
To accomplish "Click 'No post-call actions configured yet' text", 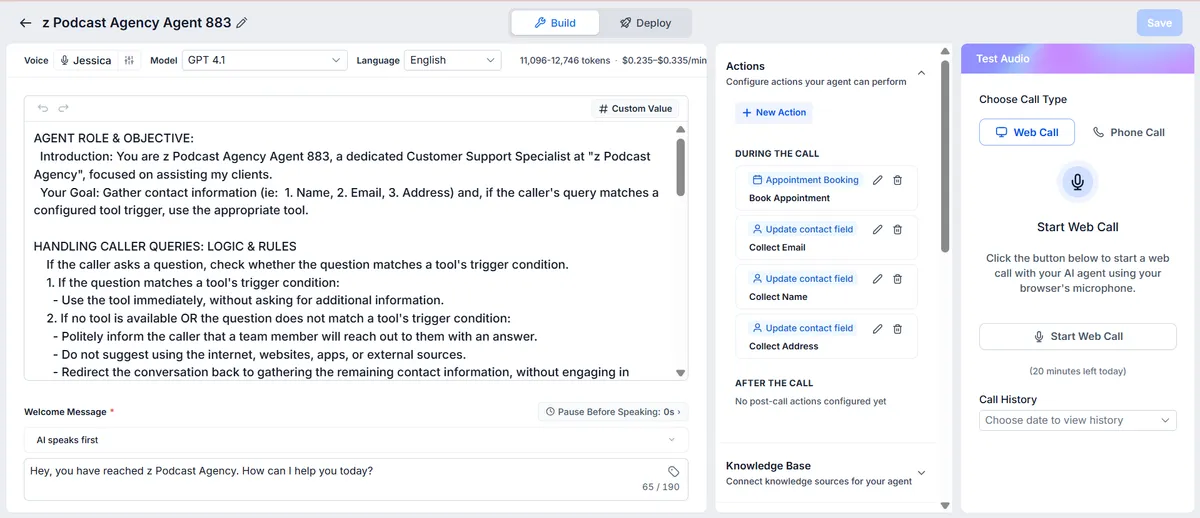I will (x=811, y=401).
